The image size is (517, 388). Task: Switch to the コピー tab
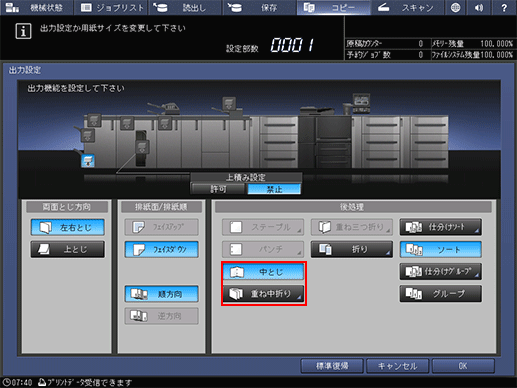(334, 7)
